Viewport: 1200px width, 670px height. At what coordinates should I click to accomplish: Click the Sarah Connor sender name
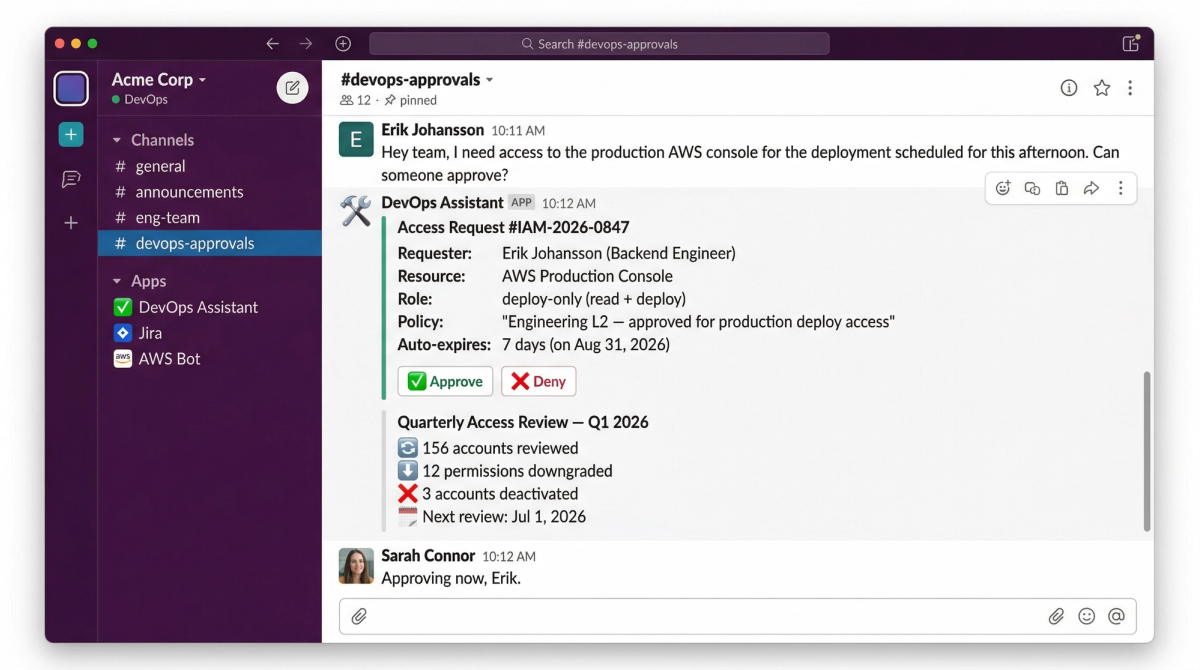coord(428,555)
